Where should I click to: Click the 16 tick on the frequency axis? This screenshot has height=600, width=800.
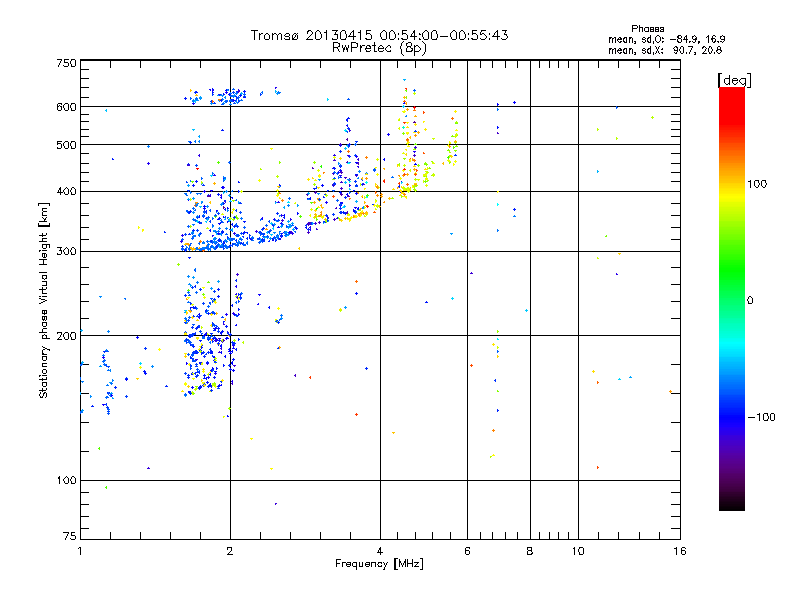click(x=678, y=551)
